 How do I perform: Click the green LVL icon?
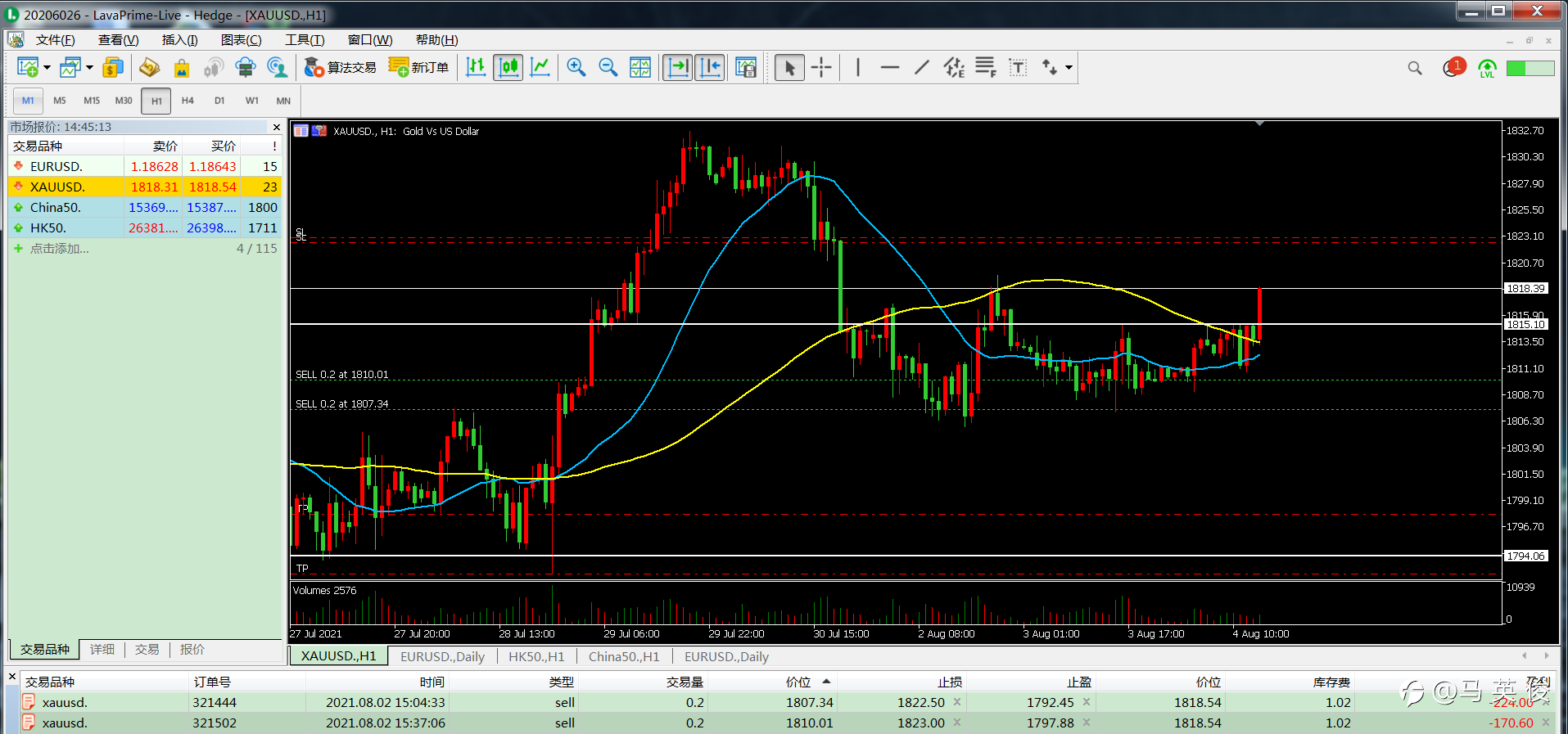coord(1487,68)
